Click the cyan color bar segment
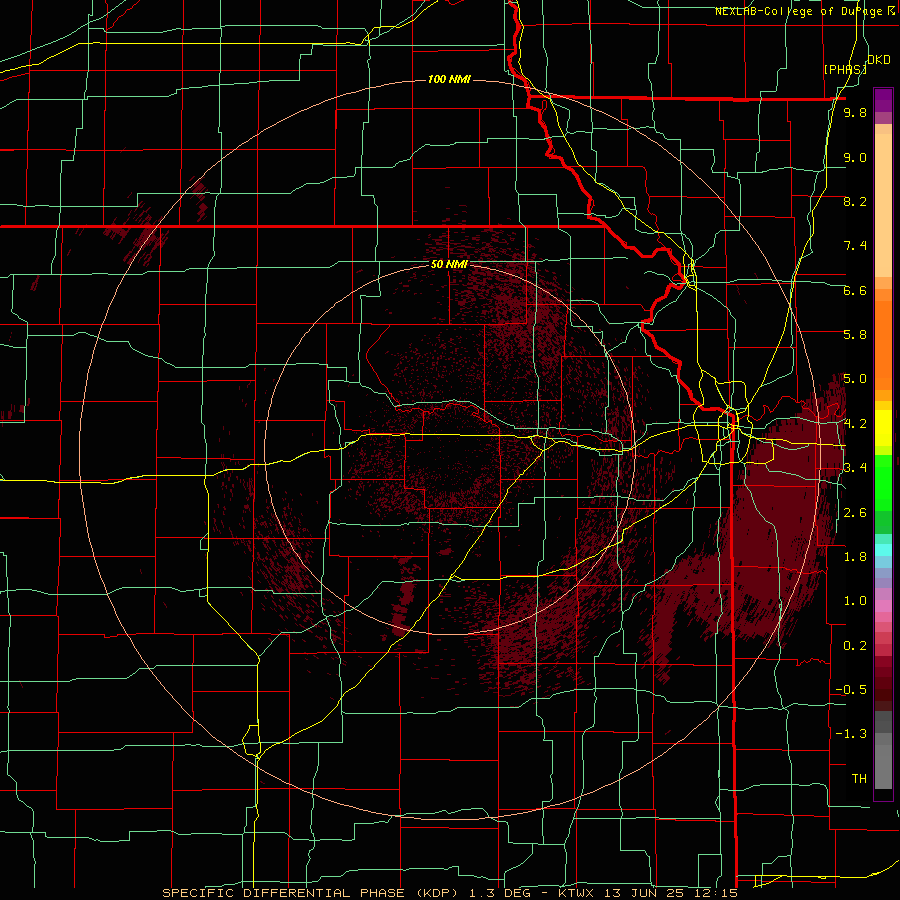The width and height of the screenshot is (900, 900). 883,550
